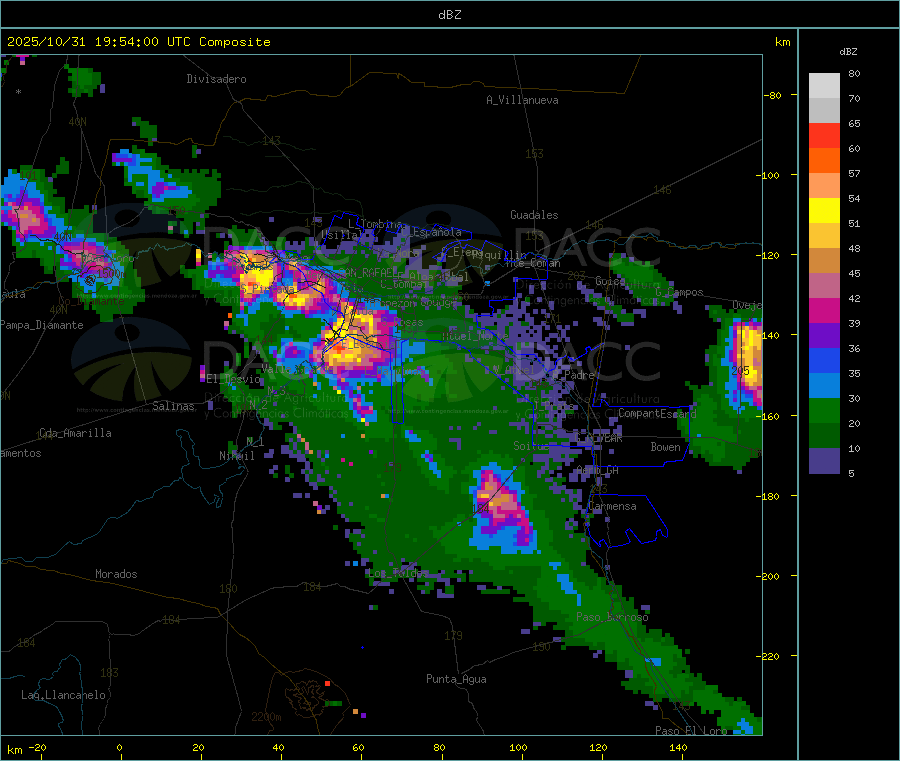
Task: Click the -220 km vertical axis tick
Action: (767, 657)
